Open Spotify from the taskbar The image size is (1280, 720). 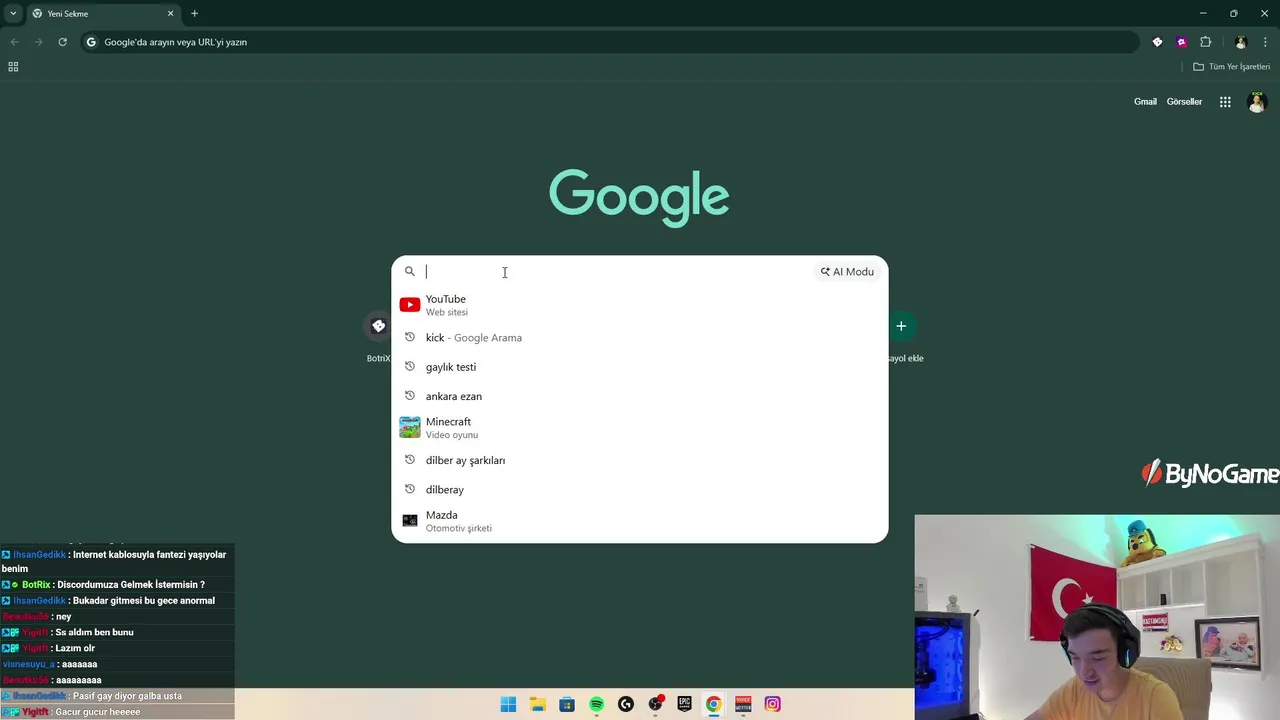coord(596,704)
